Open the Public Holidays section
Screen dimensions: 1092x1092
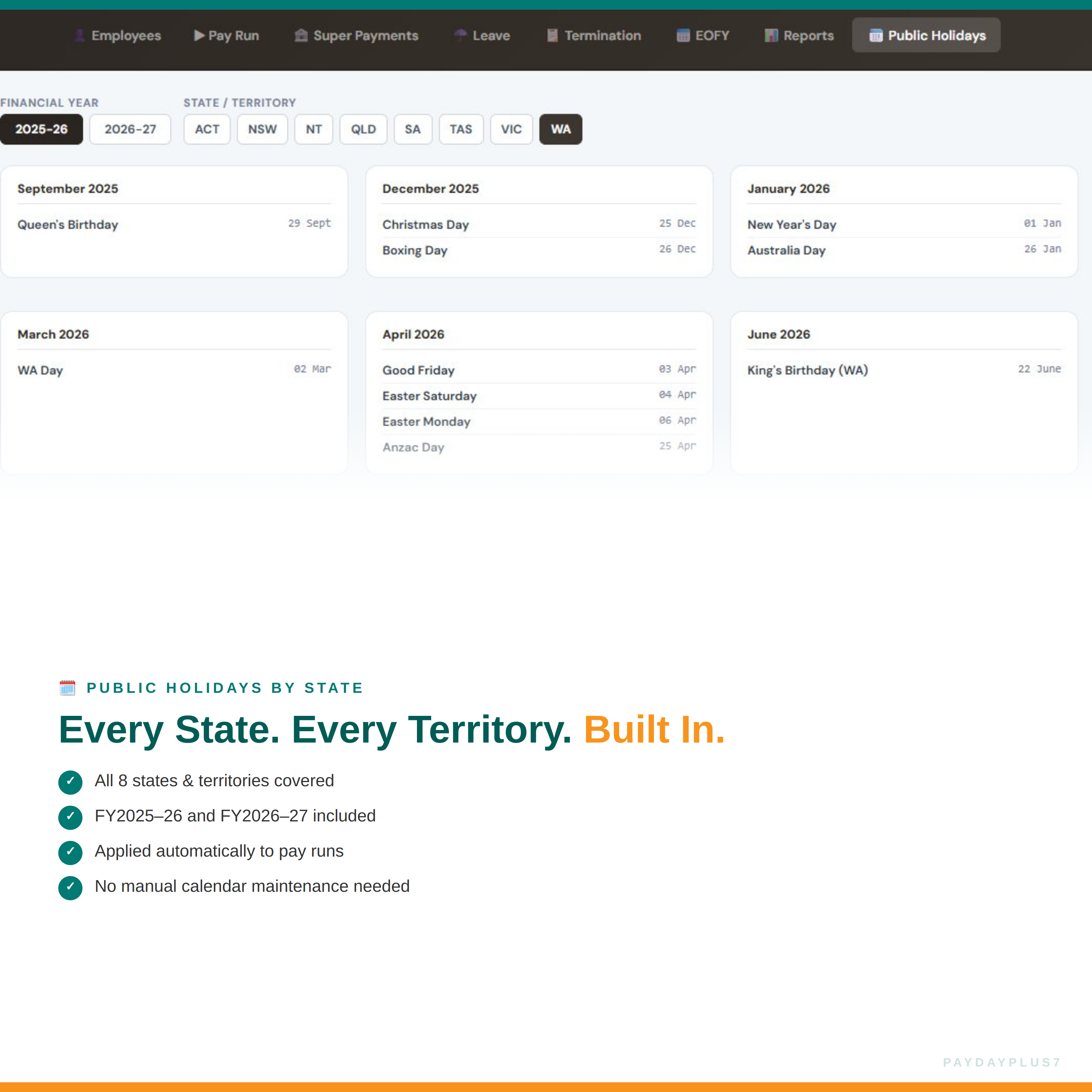pyautogui.click(x=926, y=34)
